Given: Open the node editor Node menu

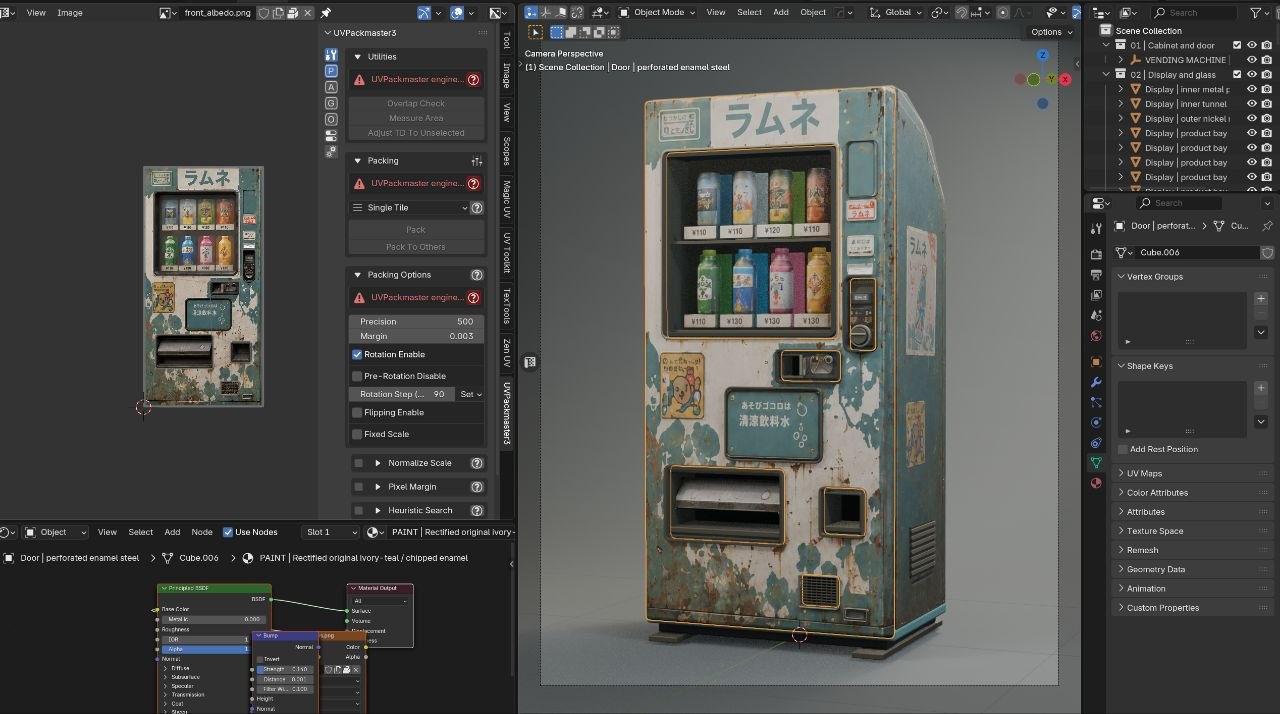Looking at the screenshot, I should 202,532.
